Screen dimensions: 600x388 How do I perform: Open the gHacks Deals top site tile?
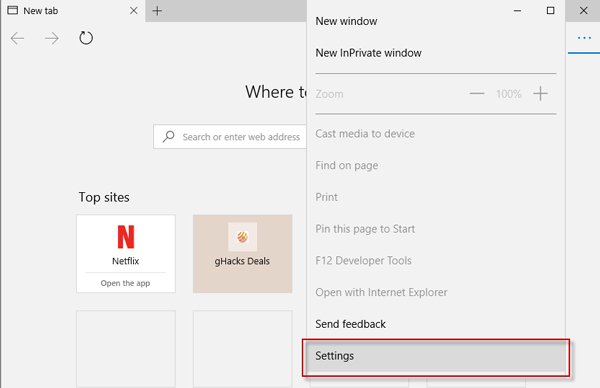point(243,254)
